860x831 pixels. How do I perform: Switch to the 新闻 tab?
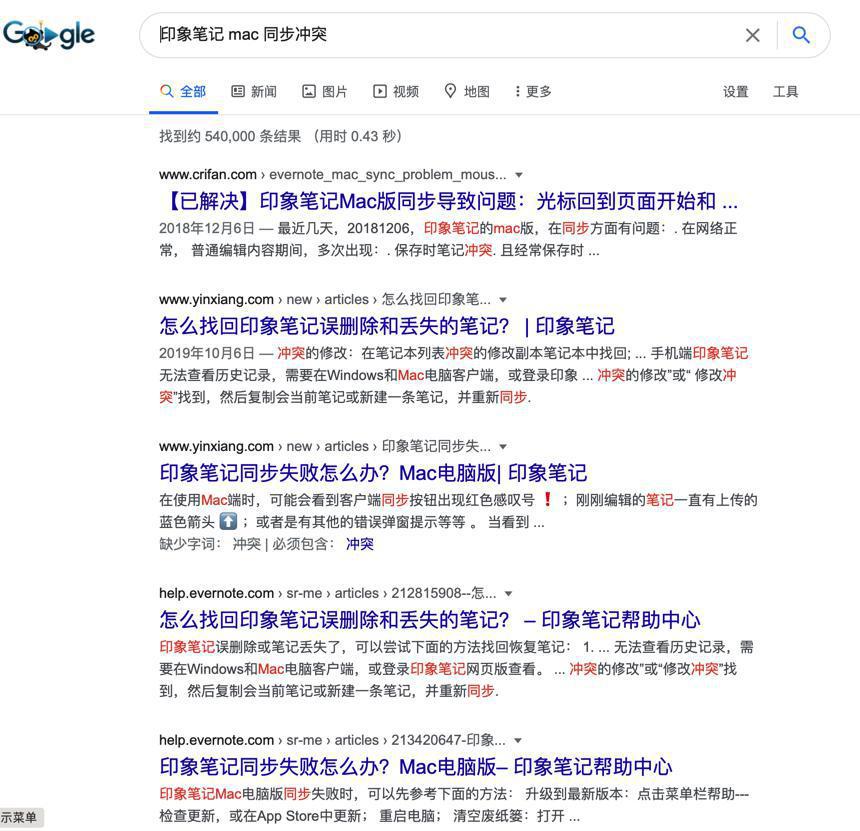[254, 92]
